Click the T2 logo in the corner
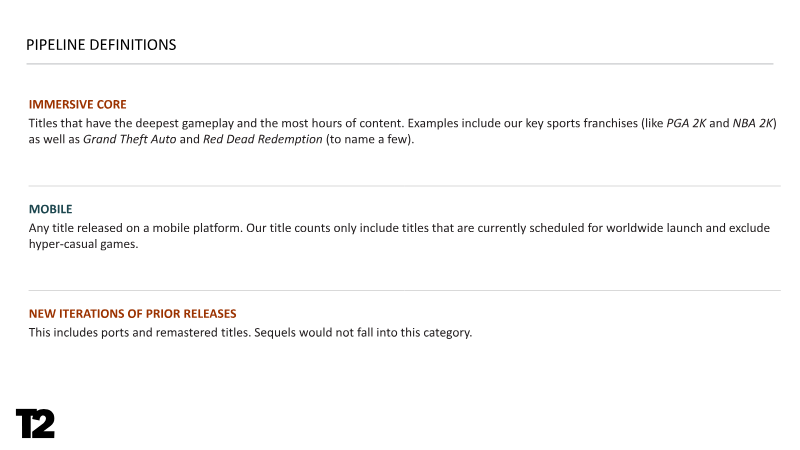The width and height of the screenshot is (800, 450). [x=35, y=423]
